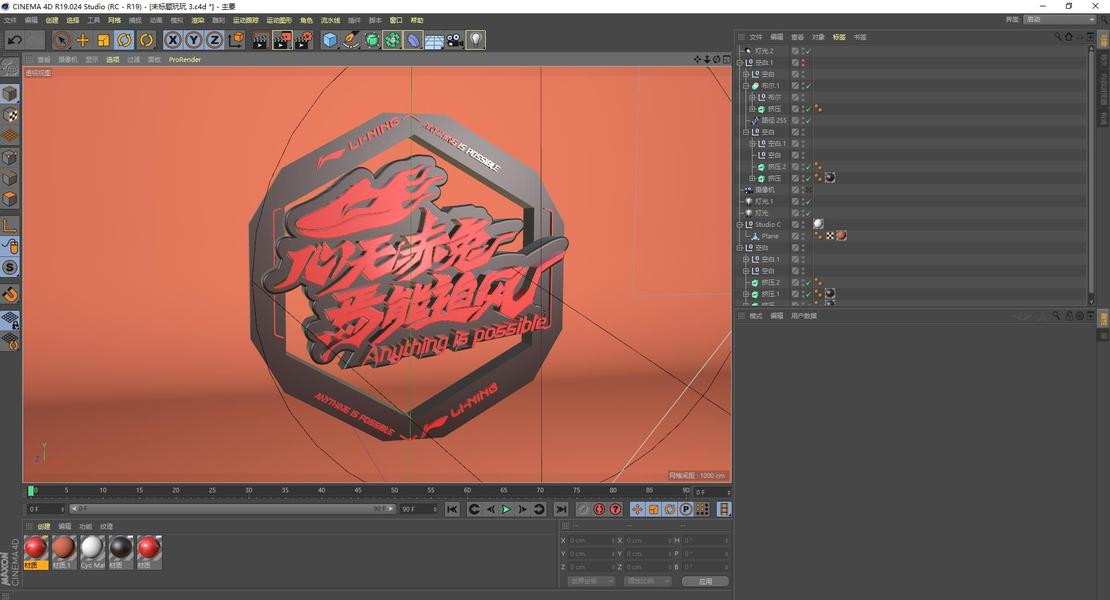This screenshot has width=1110, height=600.
Task: Add a Light from the bulb icon
Action: [x=476, y=40]
